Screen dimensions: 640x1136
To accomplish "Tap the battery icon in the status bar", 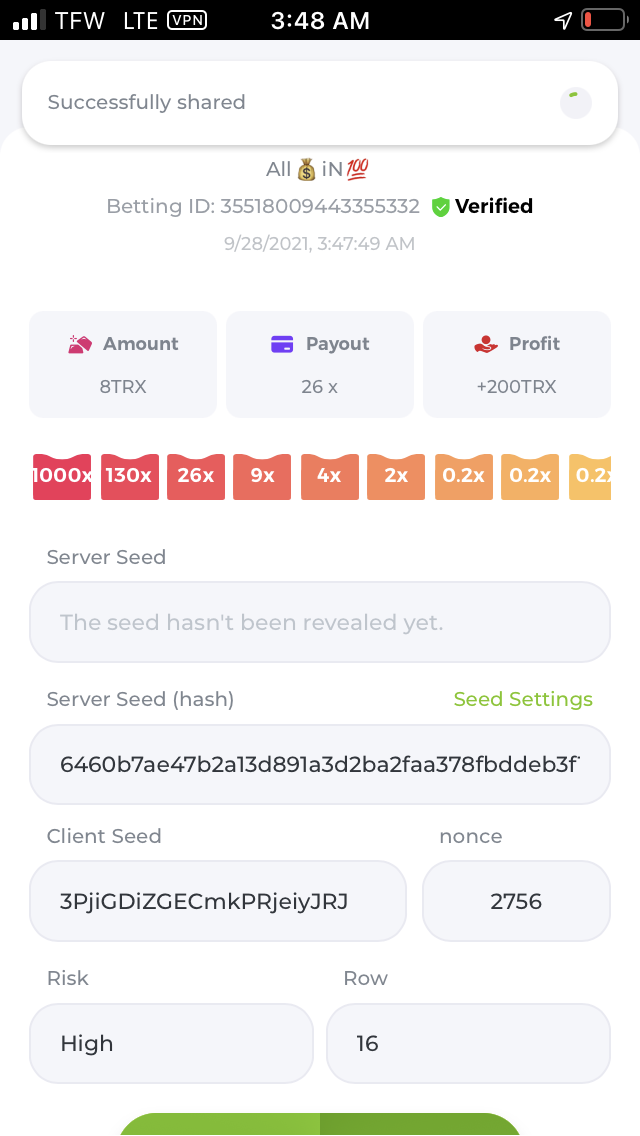I will click(601, 20).
